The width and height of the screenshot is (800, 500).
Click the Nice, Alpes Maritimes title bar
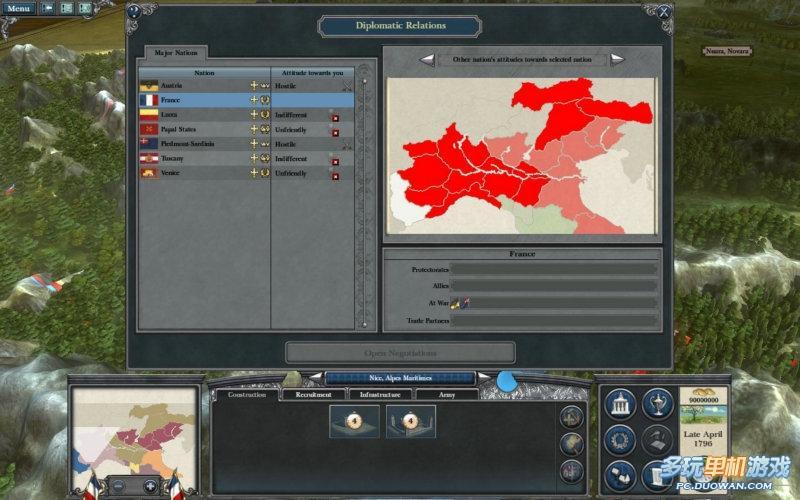tap(401, 378)
